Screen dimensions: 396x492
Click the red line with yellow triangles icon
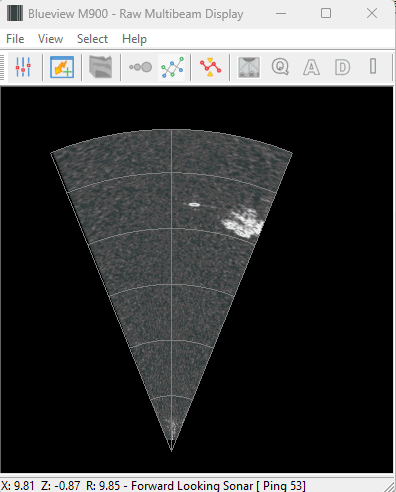[x=210, y=67]
